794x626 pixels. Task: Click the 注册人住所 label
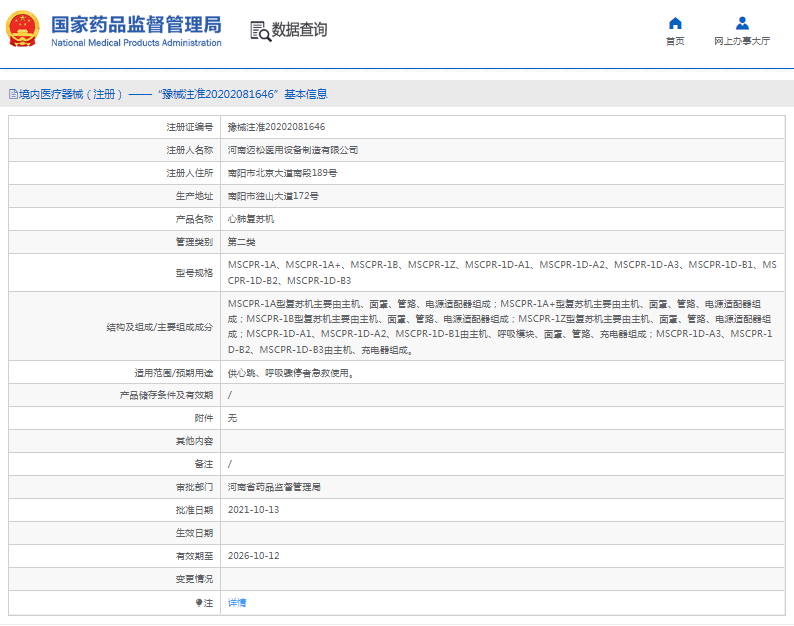click(190, 173)
